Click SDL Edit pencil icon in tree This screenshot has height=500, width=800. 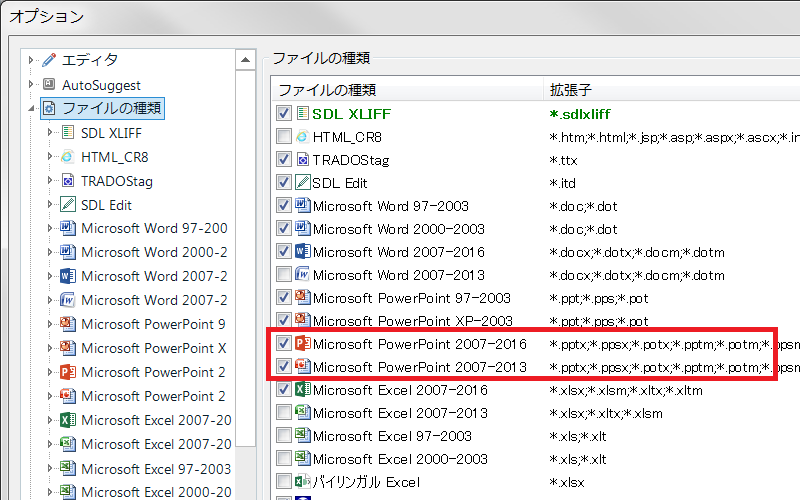(x=68, y=205)
